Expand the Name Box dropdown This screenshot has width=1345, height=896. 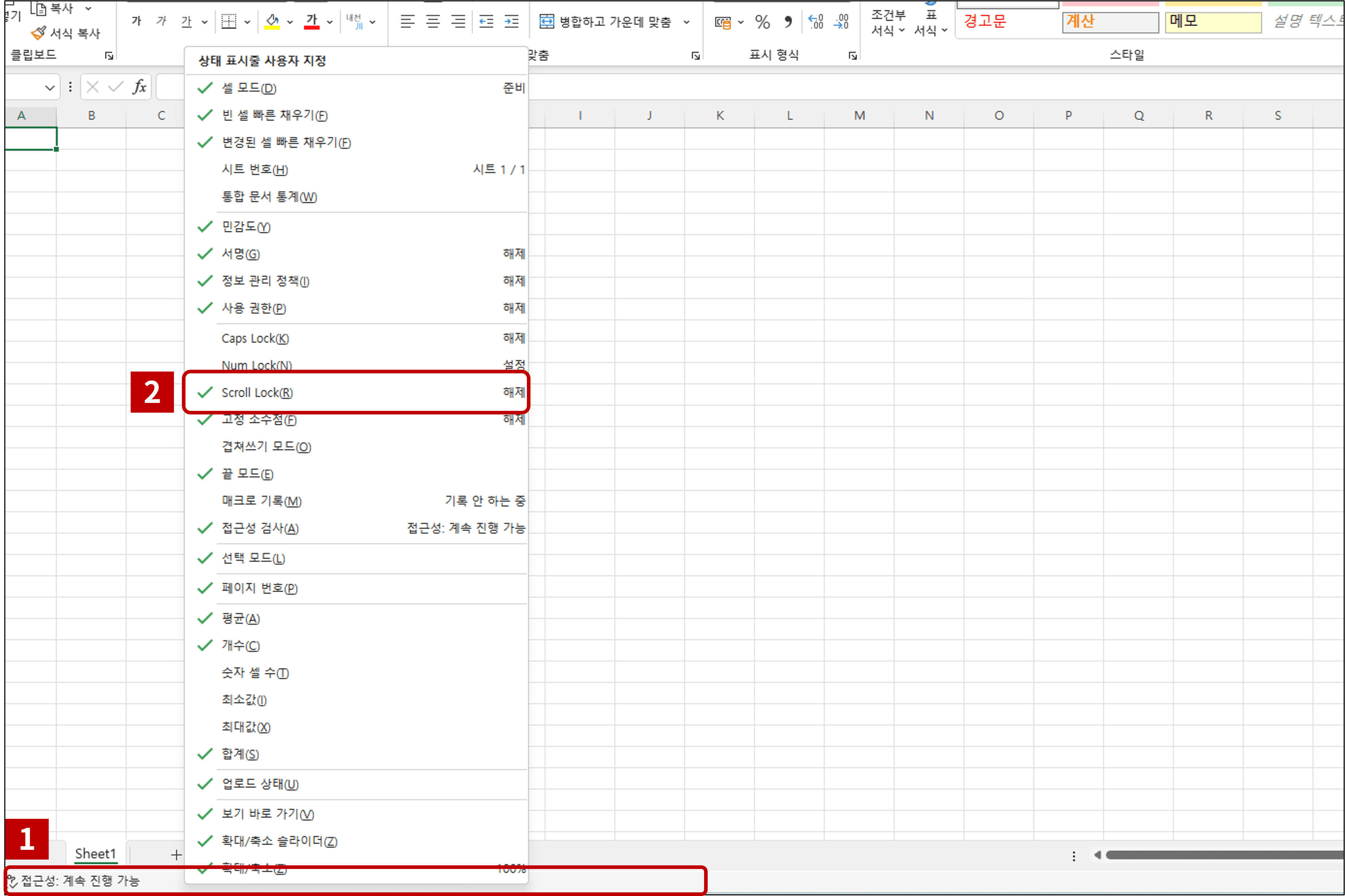pos(50,87)
